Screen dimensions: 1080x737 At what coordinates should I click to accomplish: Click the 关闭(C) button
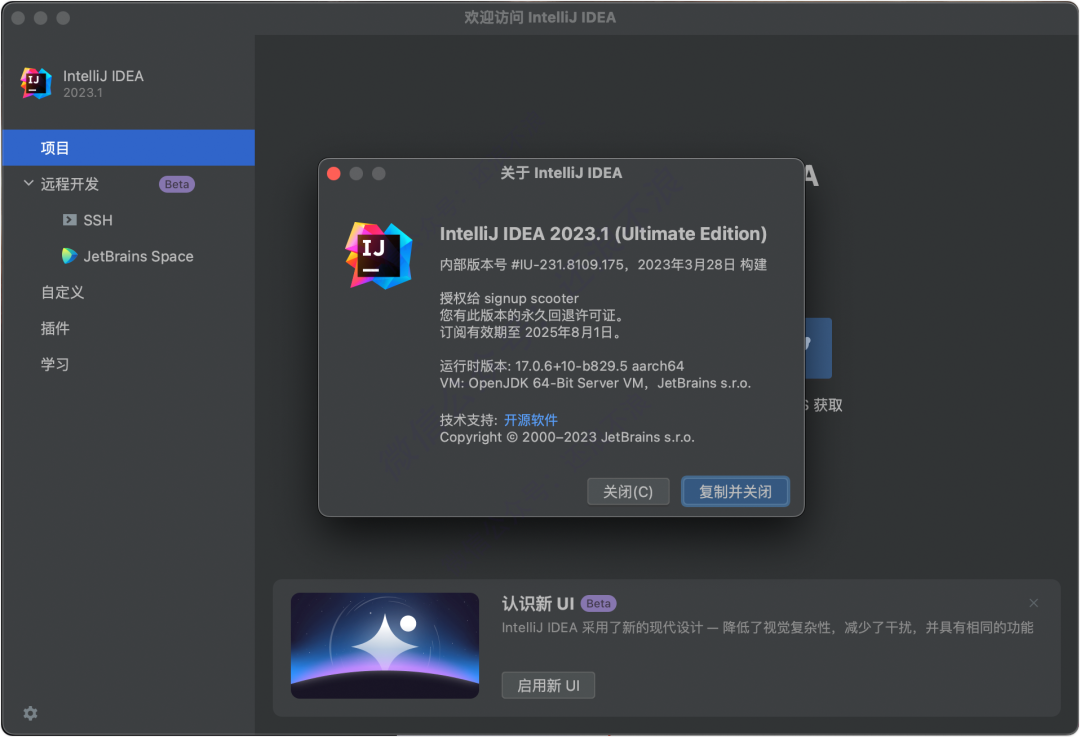[x=627, y=492]
